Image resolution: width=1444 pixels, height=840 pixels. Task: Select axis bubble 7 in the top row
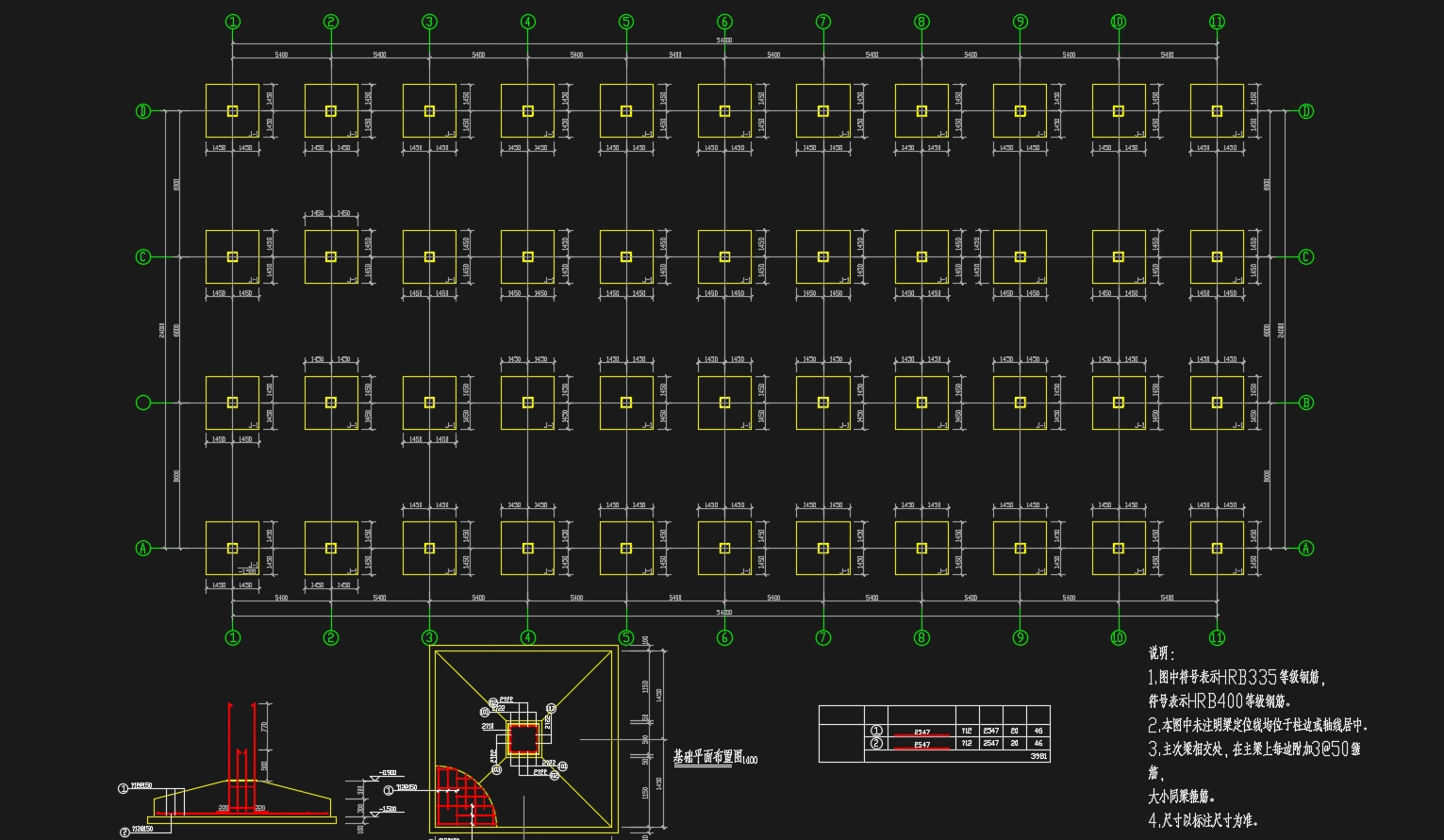click(x=823, y=22)
